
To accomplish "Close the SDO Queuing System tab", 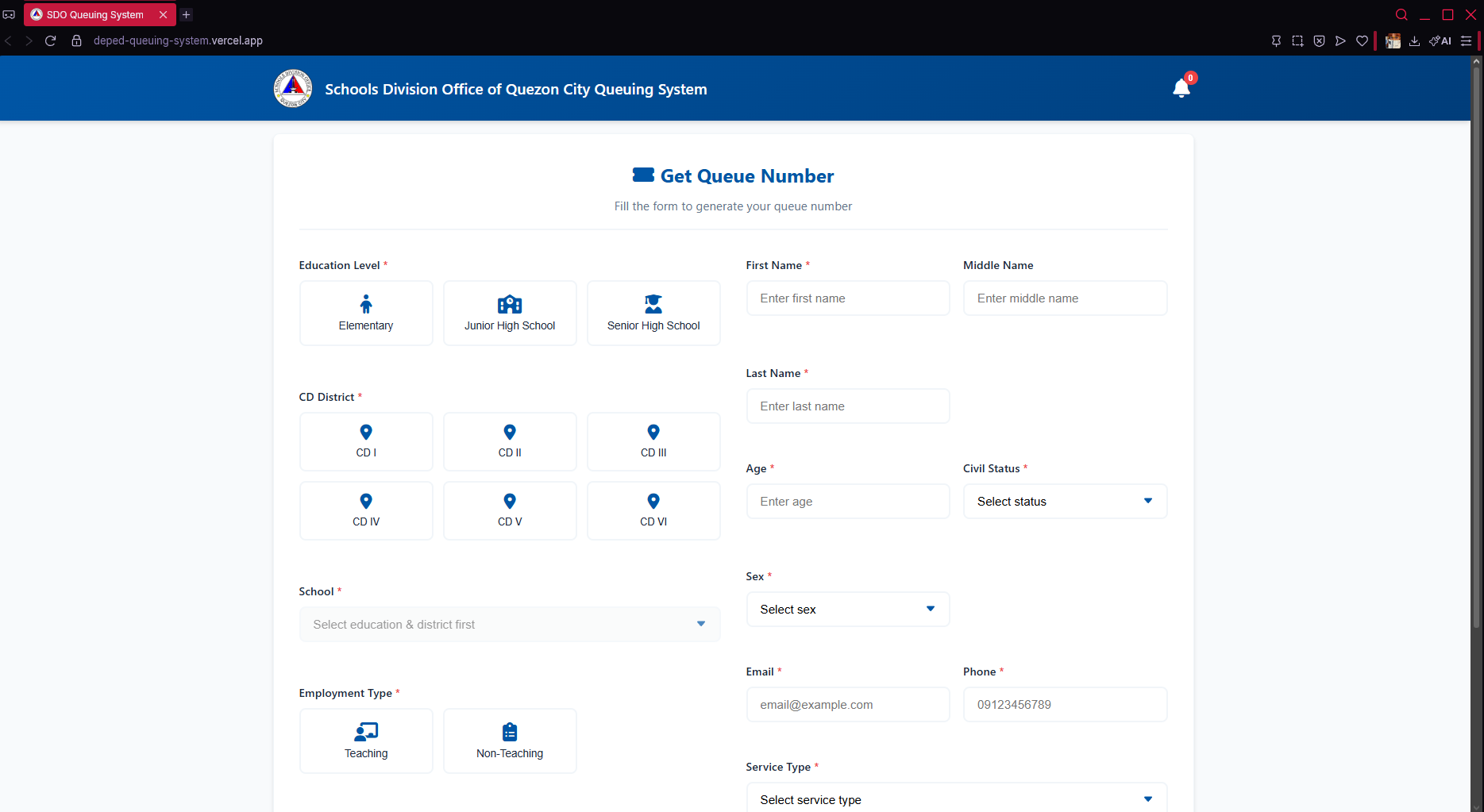I will pos(163,14).
